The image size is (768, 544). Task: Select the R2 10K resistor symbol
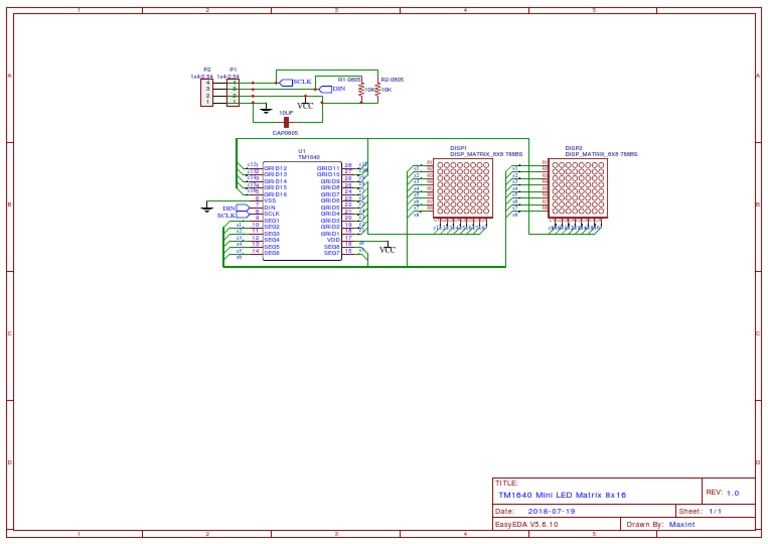[378, 90]
